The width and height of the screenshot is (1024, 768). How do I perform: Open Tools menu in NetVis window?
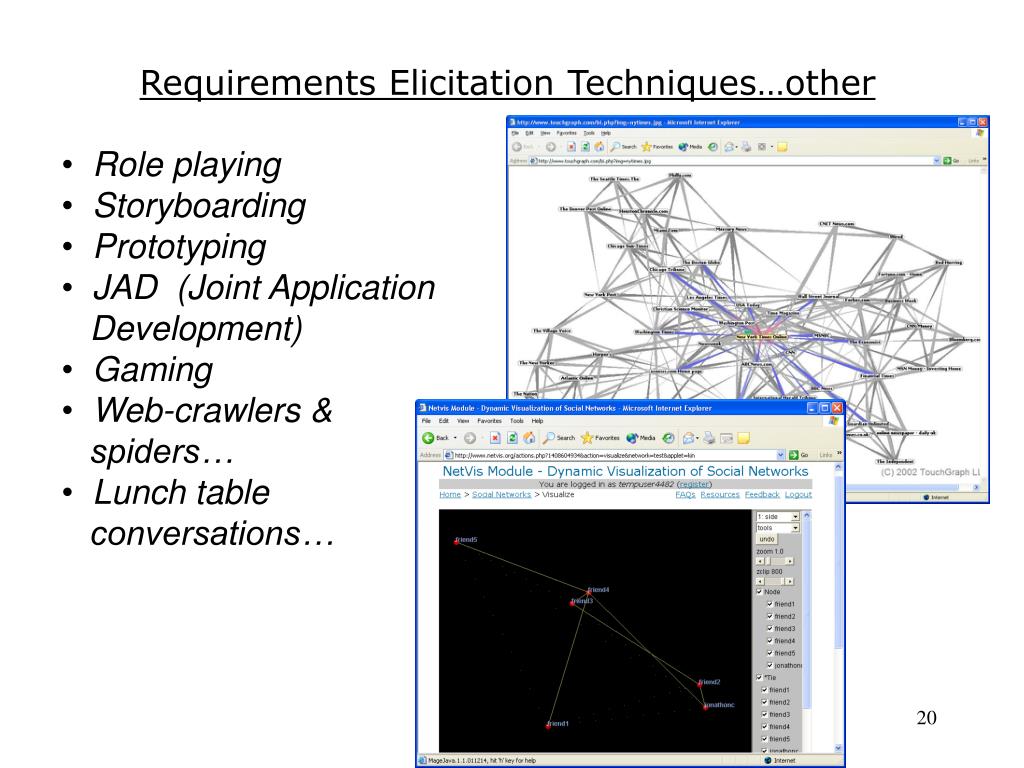coord(517,421)
